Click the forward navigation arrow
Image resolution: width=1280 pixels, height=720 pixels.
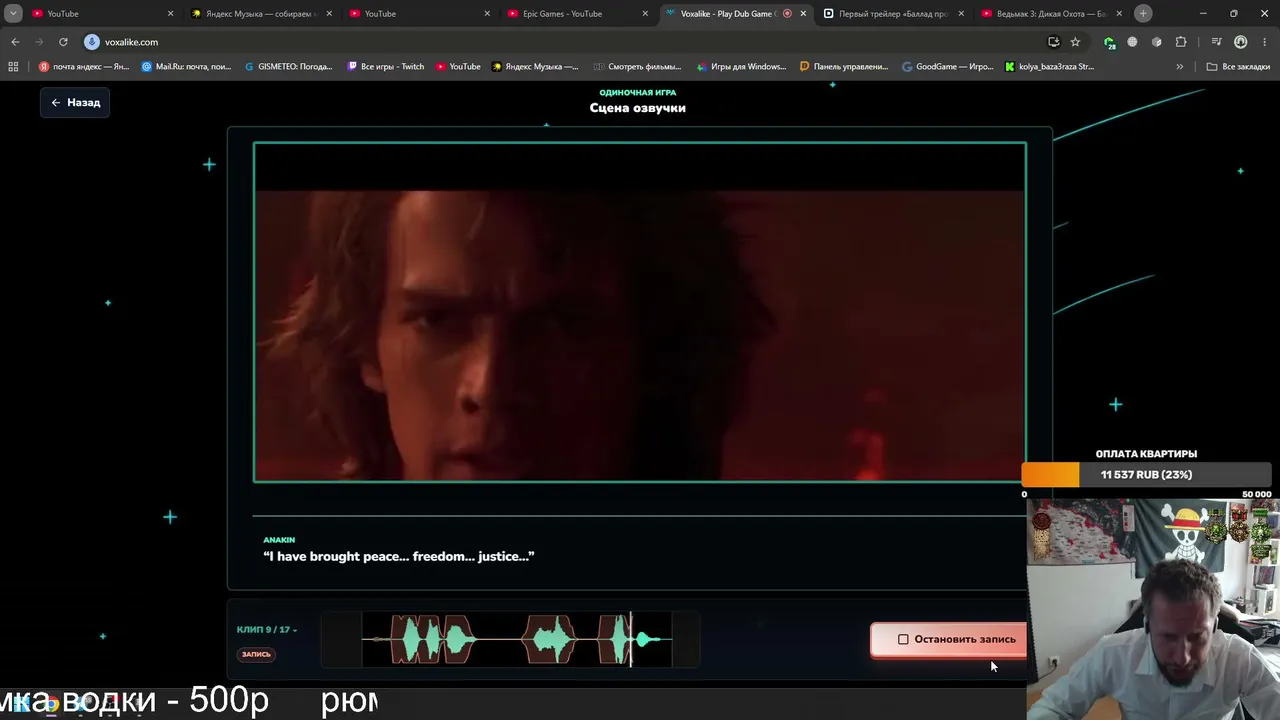[x=39, y=42]
